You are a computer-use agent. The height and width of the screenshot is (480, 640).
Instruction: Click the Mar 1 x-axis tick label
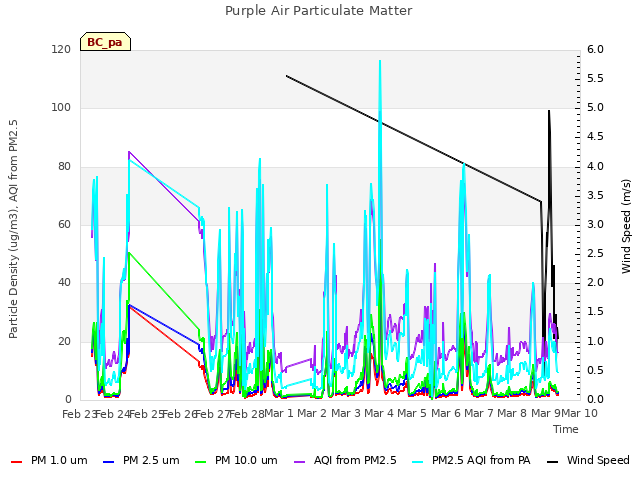pyautogui.click(x=279, y=413)
